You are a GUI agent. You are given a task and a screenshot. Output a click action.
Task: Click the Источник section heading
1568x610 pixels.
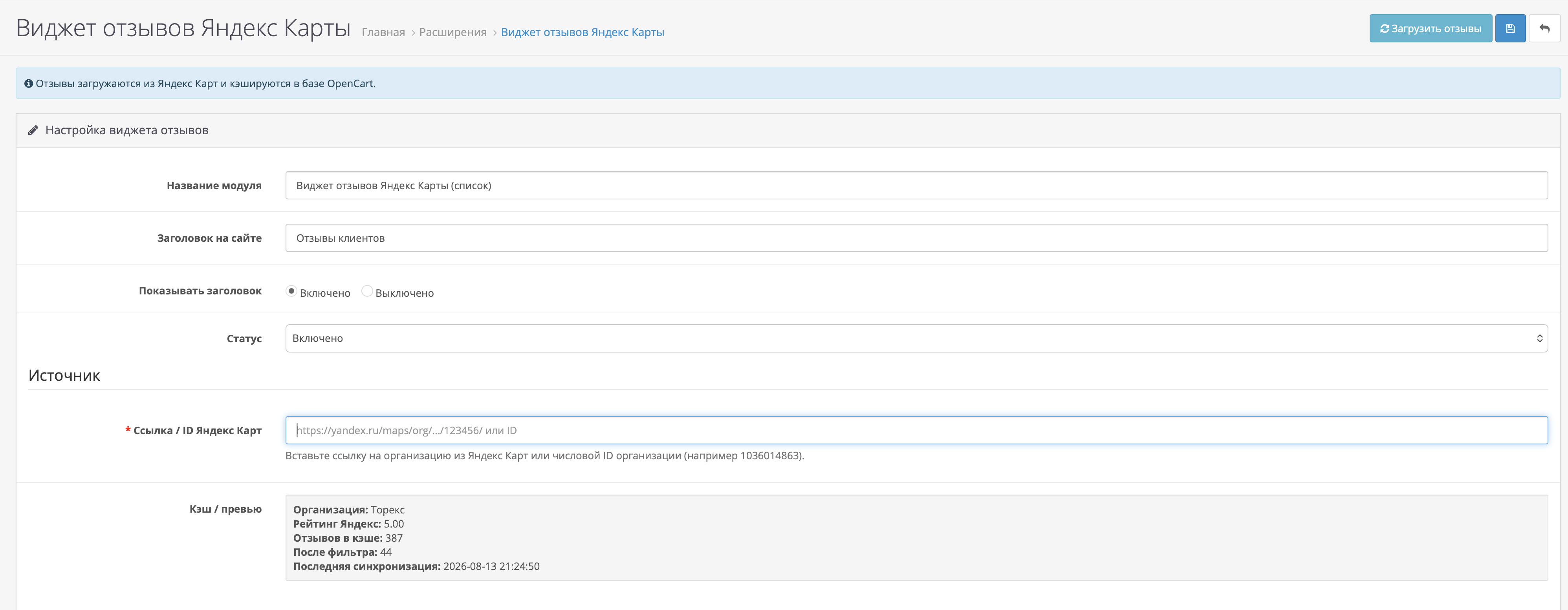pos(64,375)
